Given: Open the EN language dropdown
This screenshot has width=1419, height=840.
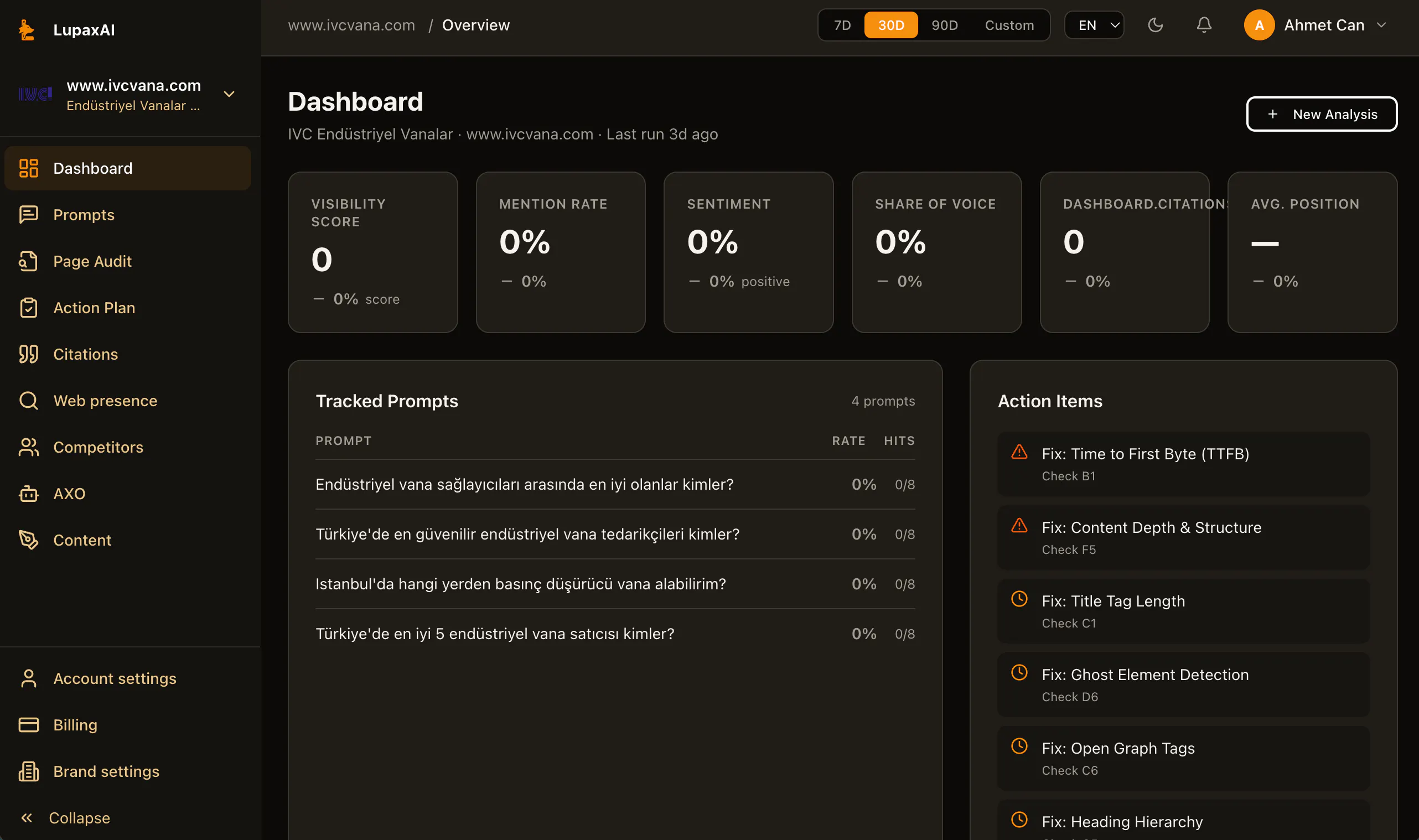Looking at the screenshot, I should pyautogui.click(x=1094, y=25).
